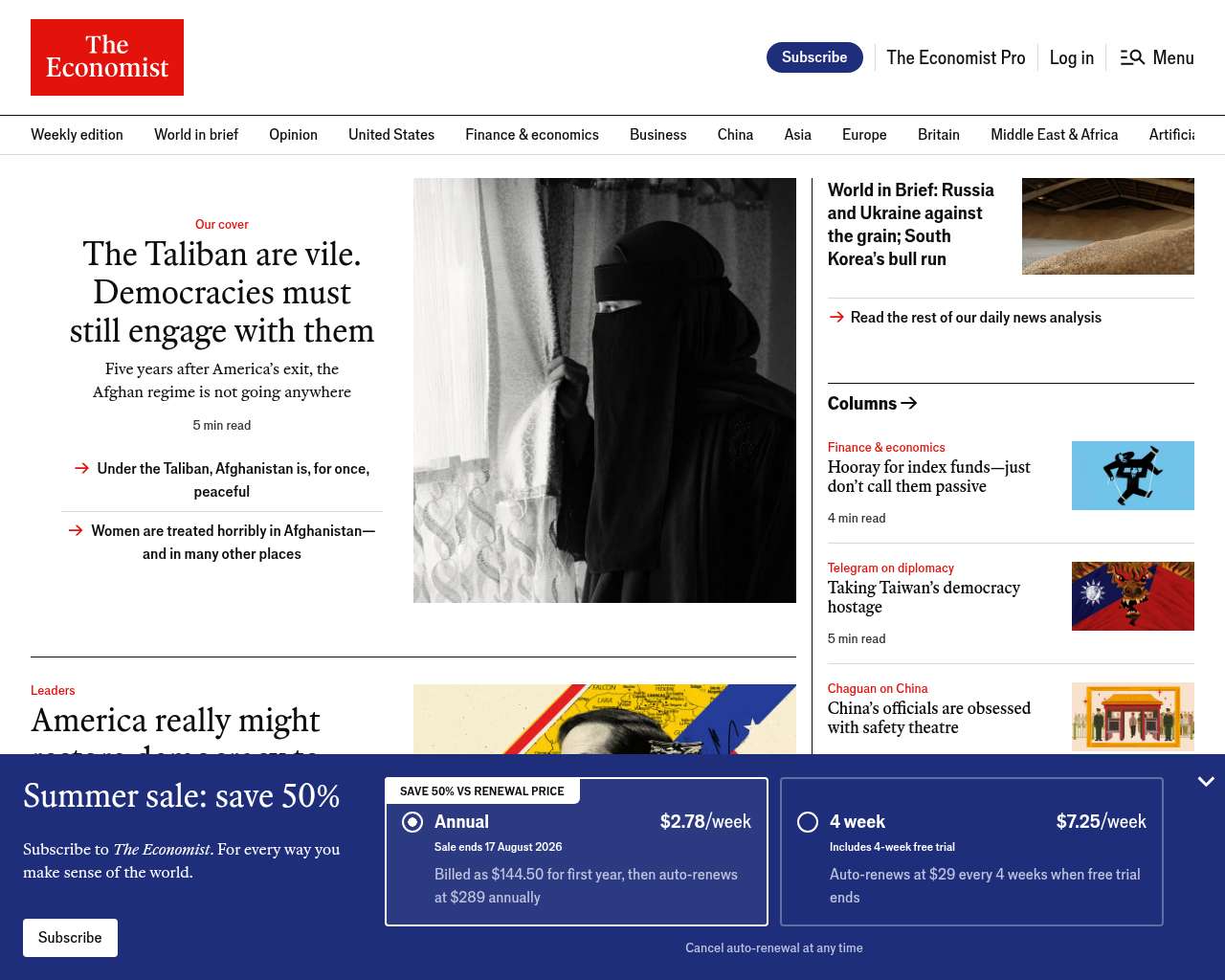Viewport: 1225px width, 980px height.
Task: Open The Economist Pro link
Action: point(956,57)
